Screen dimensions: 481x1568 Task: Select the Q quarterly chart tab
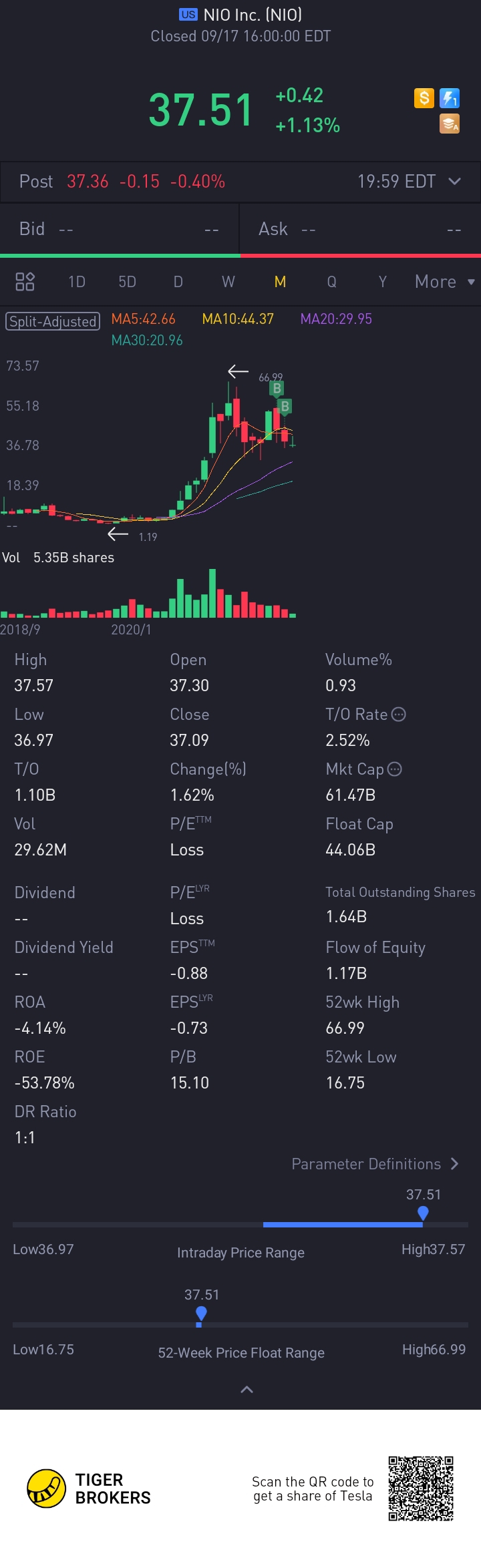[x=331, y=282]
